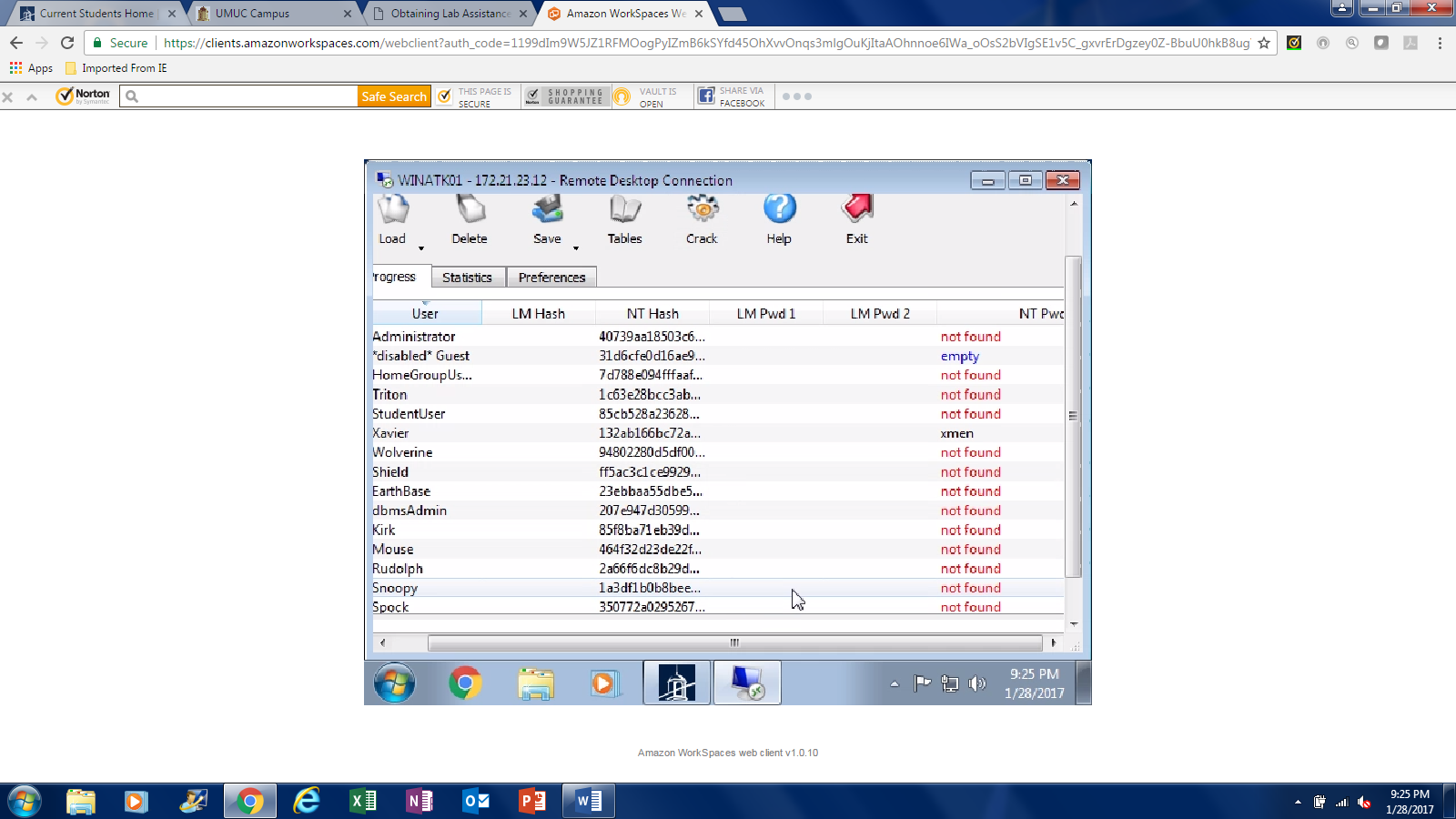The image size is (1456, 819).
Task: Launch Microsoft Word from the local taskbar
Action: click(589, 801)
